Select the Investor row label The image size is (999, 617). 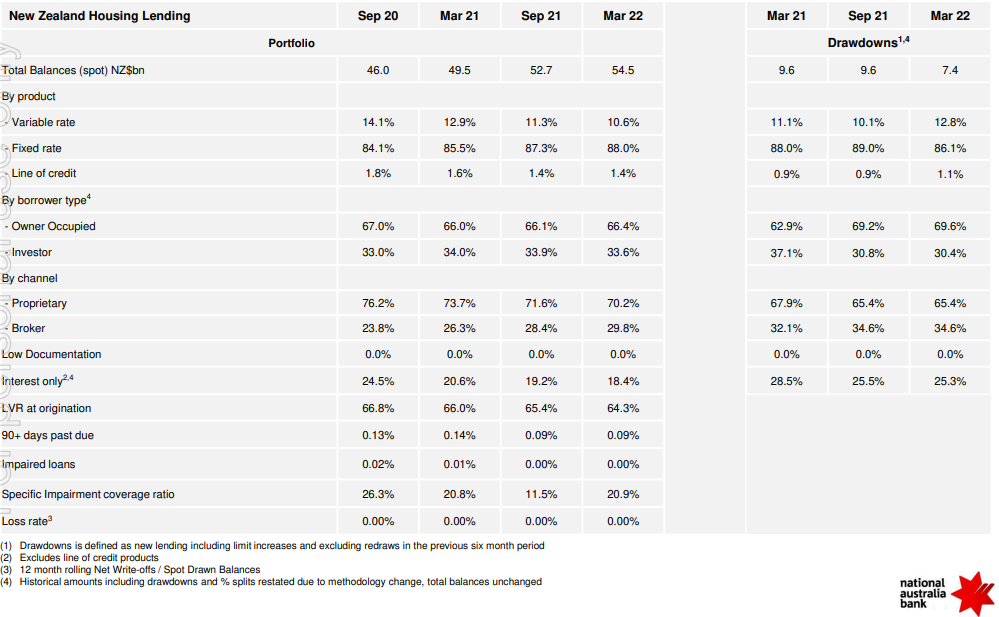pos(32,252)
